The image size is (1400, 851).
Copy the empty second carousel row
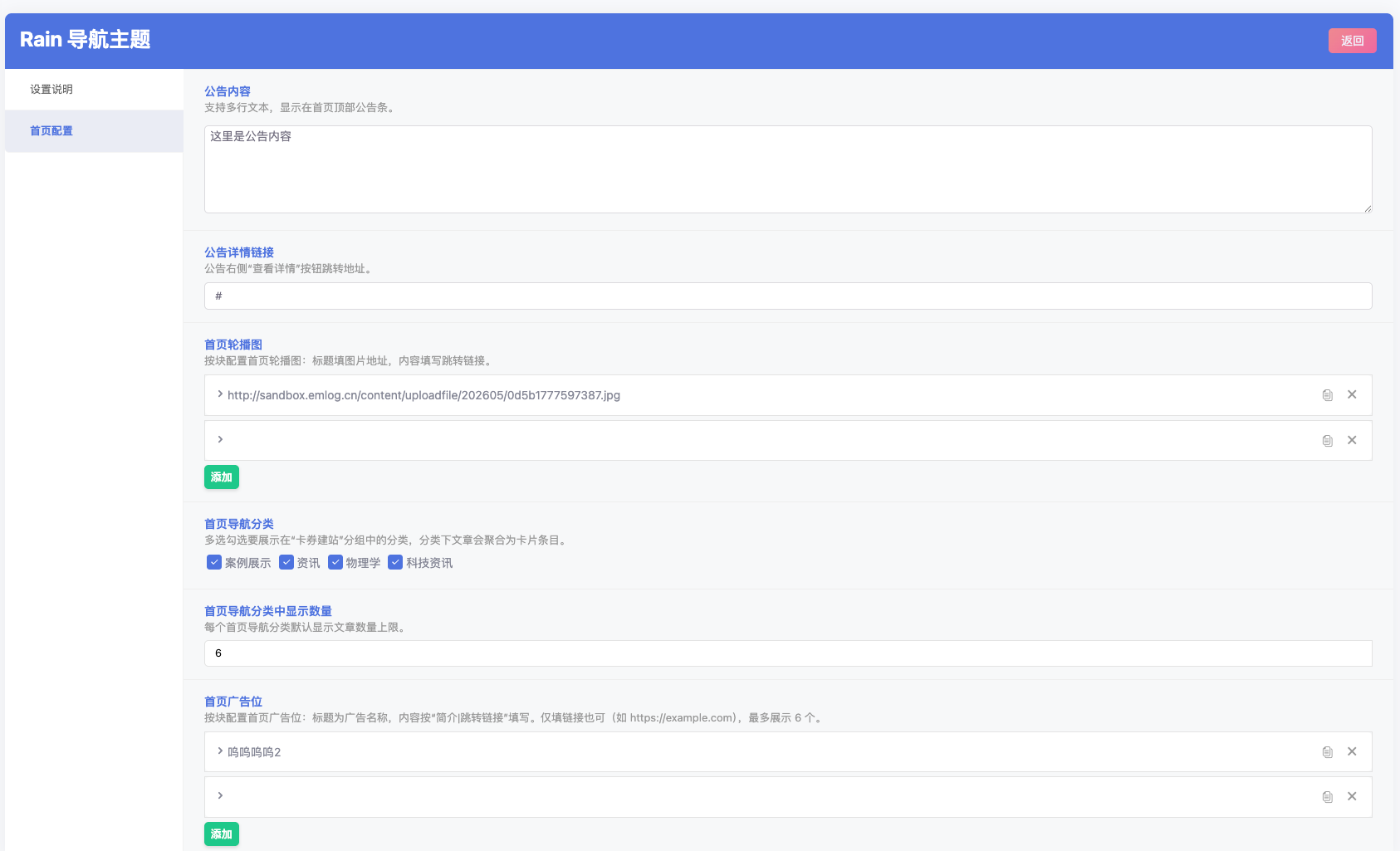(1327, 441)
